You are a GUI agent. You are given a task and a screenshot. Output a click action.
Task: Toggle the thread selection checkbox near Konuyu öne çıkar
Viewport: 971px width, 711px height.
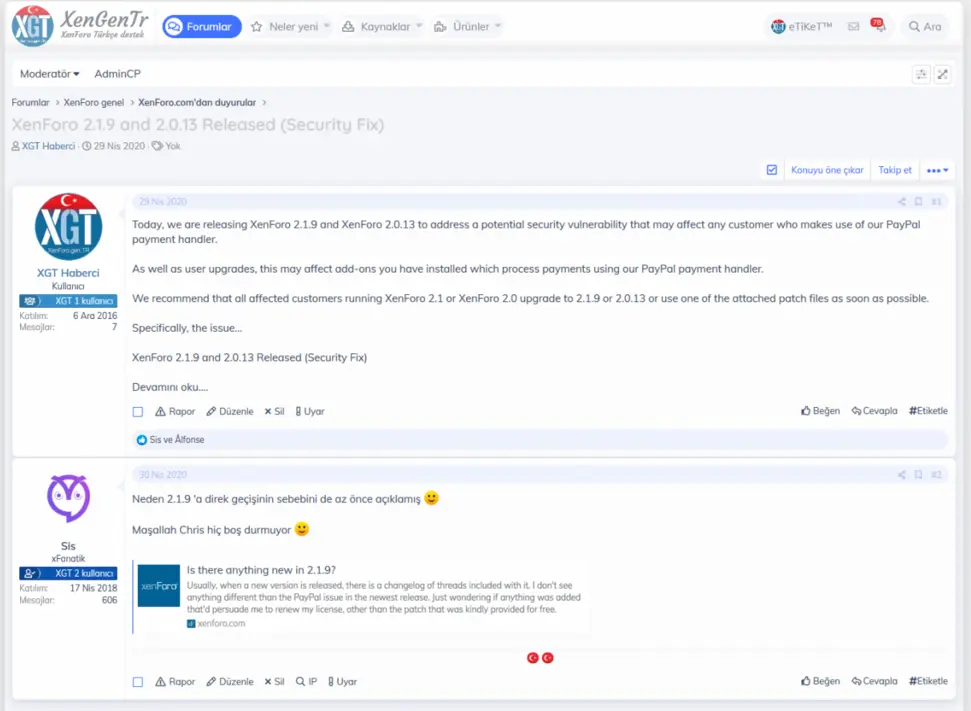coord(772,170)
